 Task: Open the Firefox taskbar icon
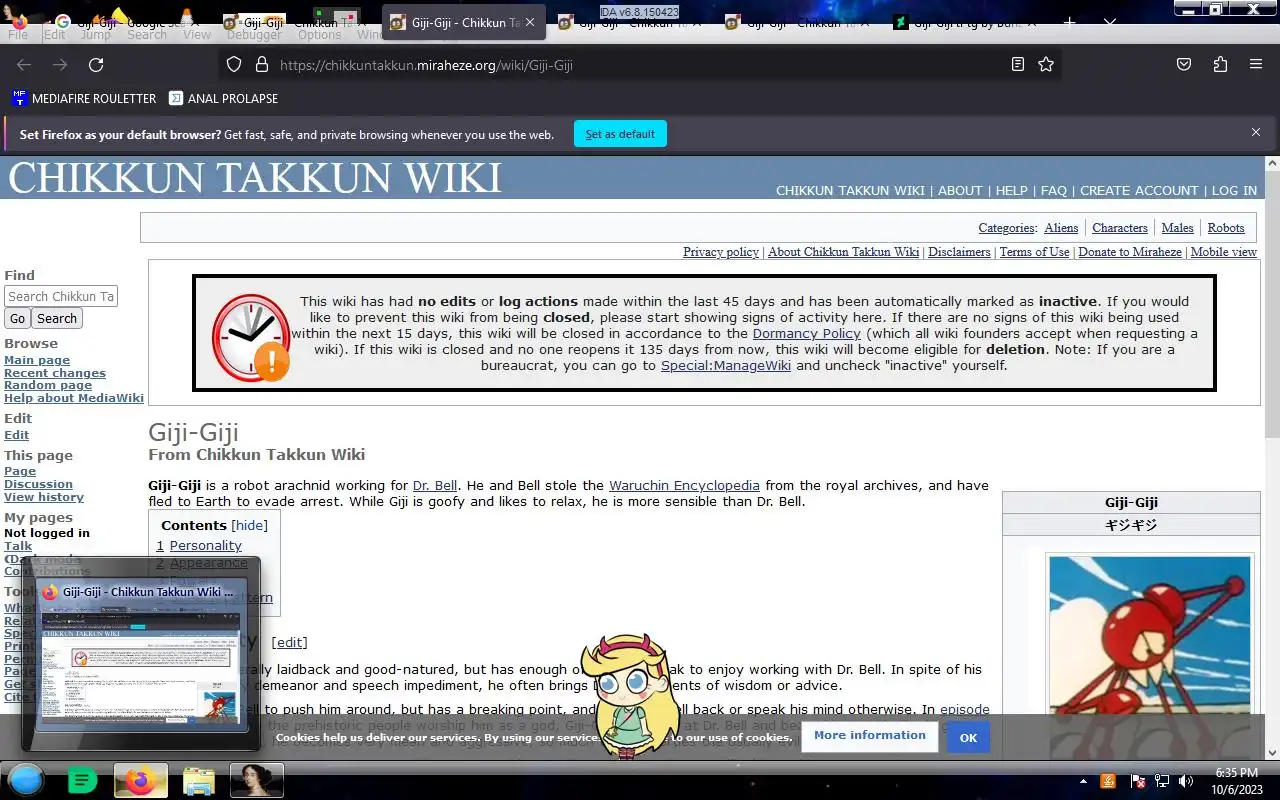[x=140, y=780]
